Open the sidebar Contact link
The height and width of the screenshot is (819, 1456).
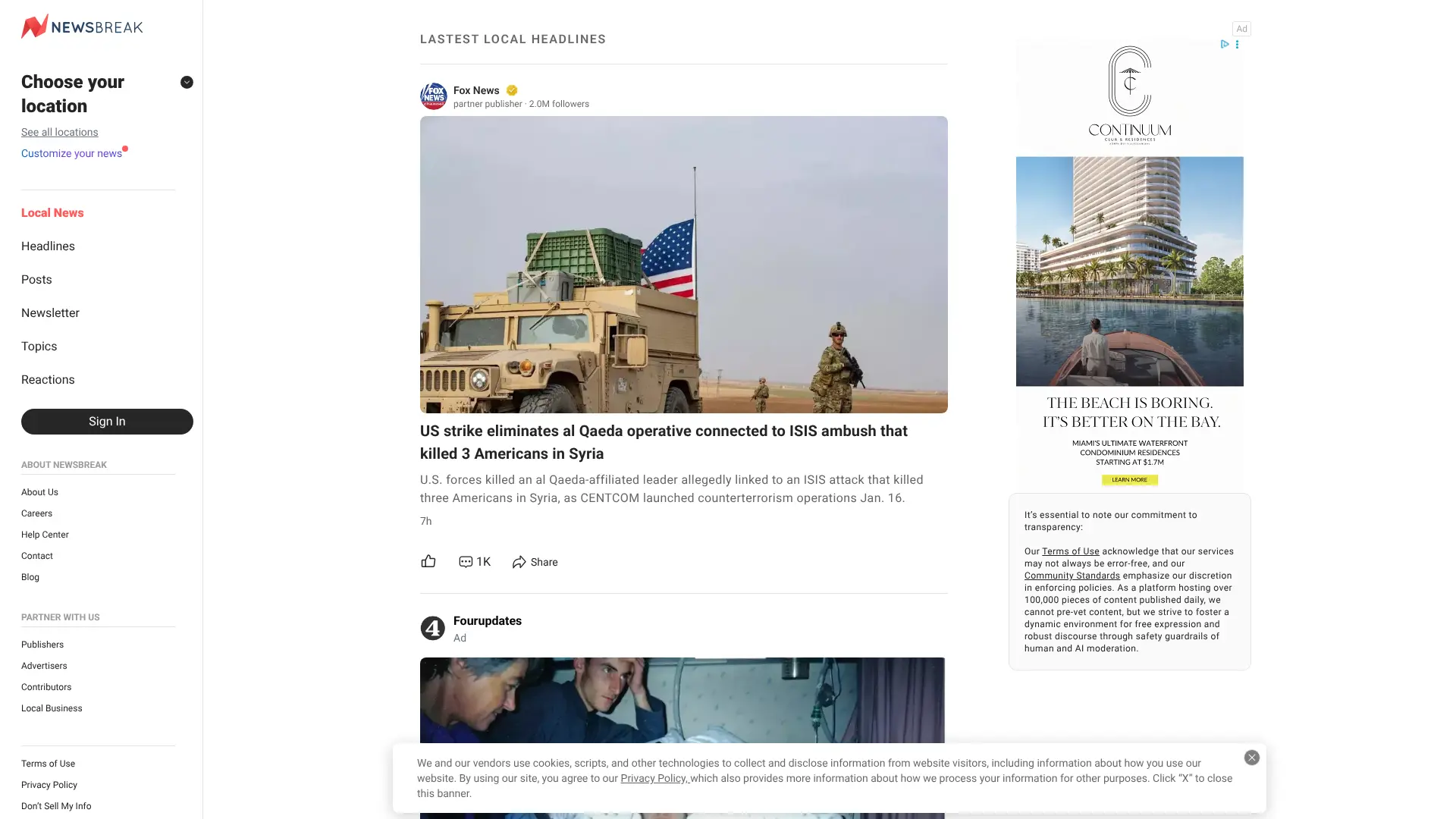coord(37,556)
